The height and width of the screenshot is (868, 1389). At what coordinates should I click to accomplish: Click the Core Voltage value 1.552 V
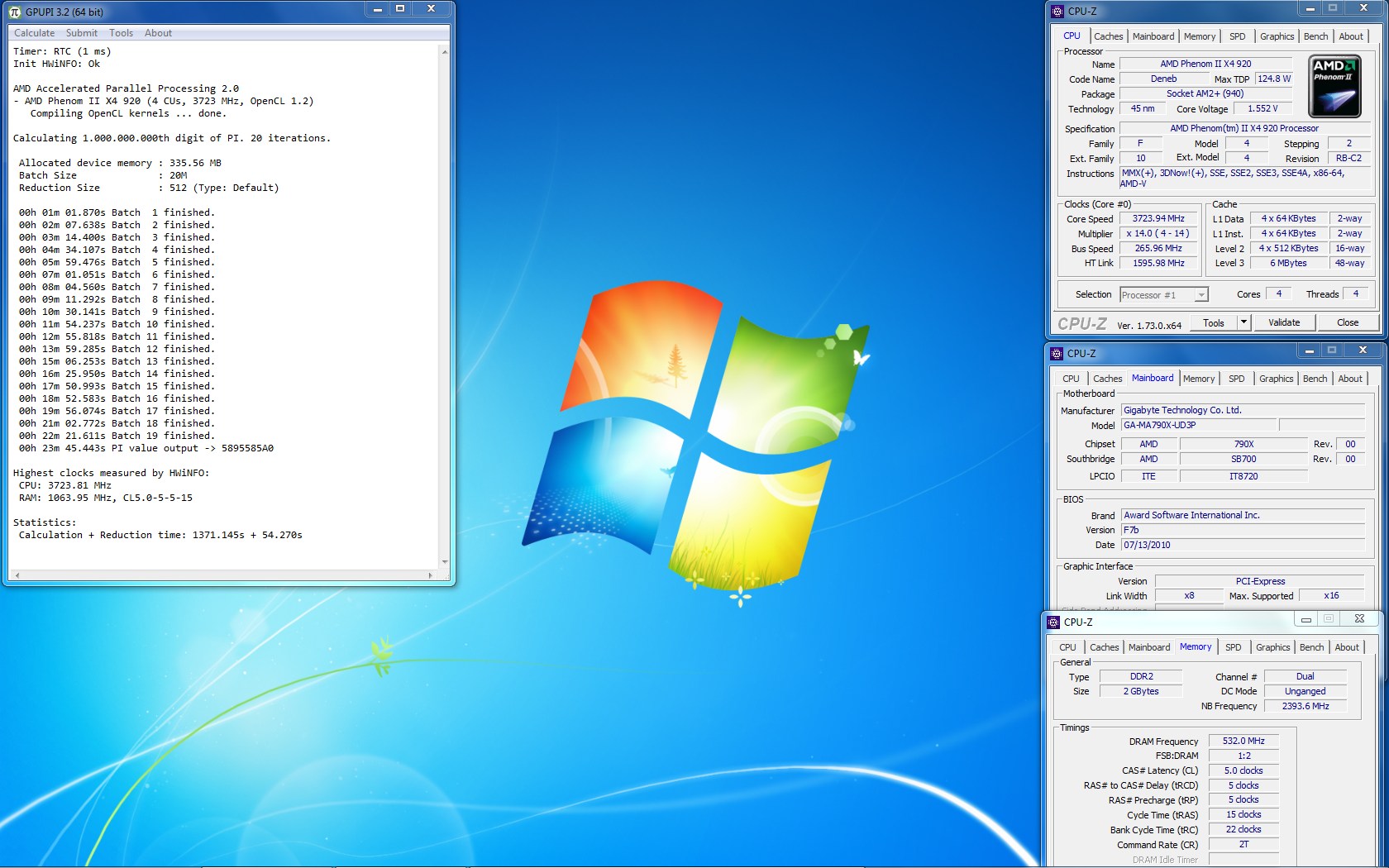pyautogui.click(x=1263, y=109)
